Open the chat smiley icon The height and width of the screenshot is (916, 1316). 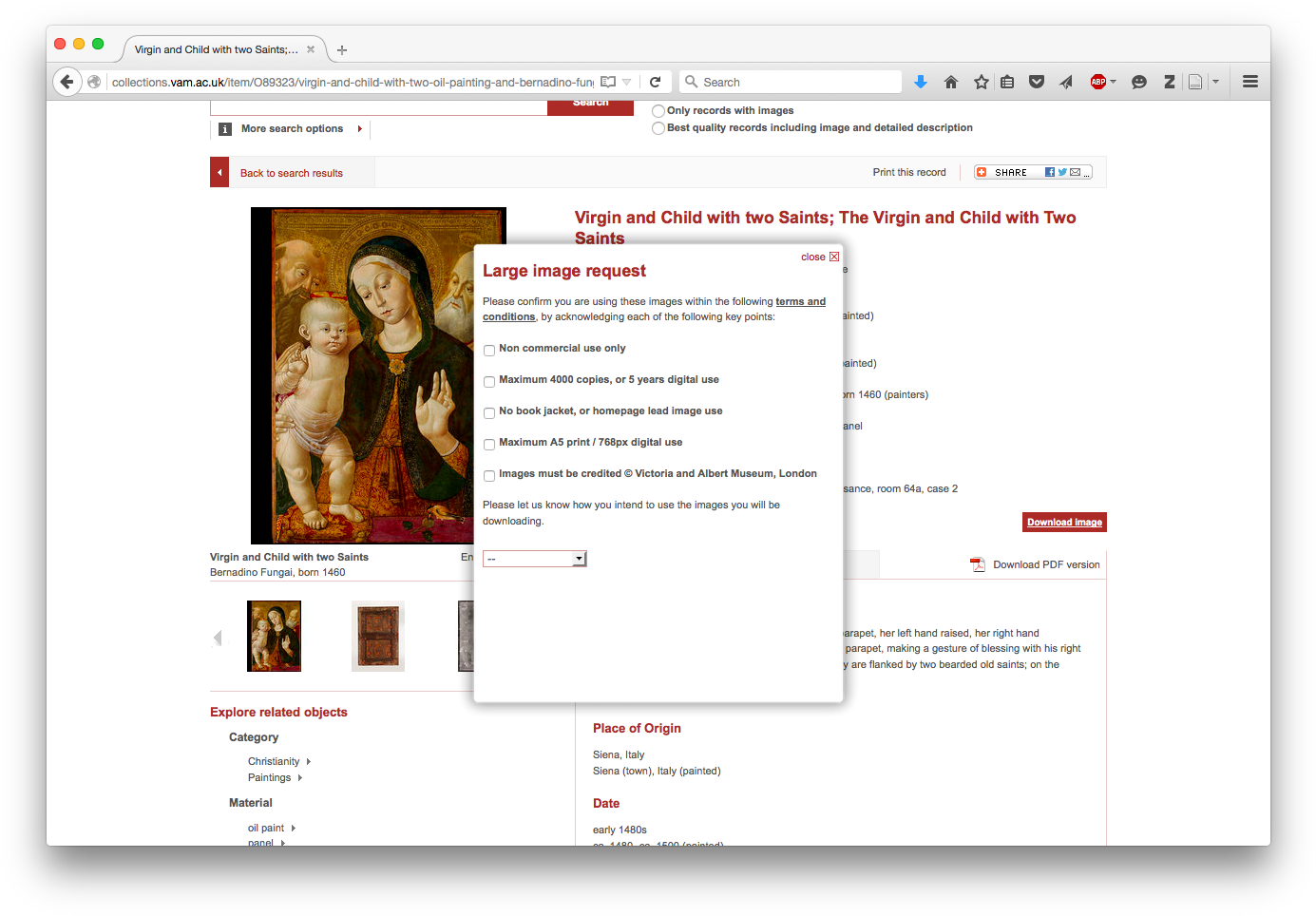pyautogui.click(x=1139, y=82)
